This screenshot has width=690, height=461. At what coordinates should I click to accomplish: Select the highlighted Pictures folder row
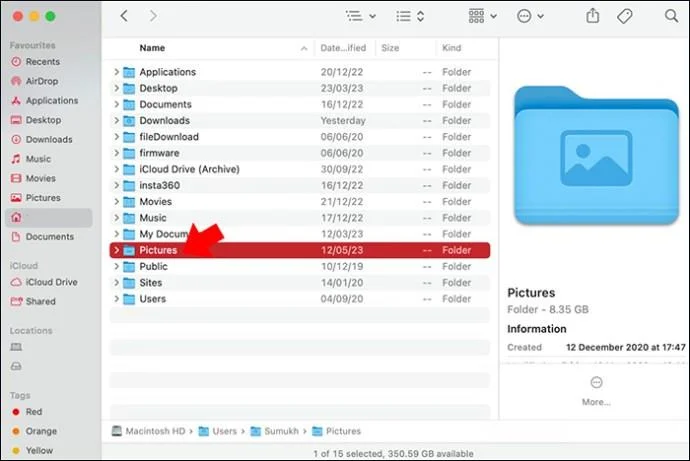click(300, 250)
